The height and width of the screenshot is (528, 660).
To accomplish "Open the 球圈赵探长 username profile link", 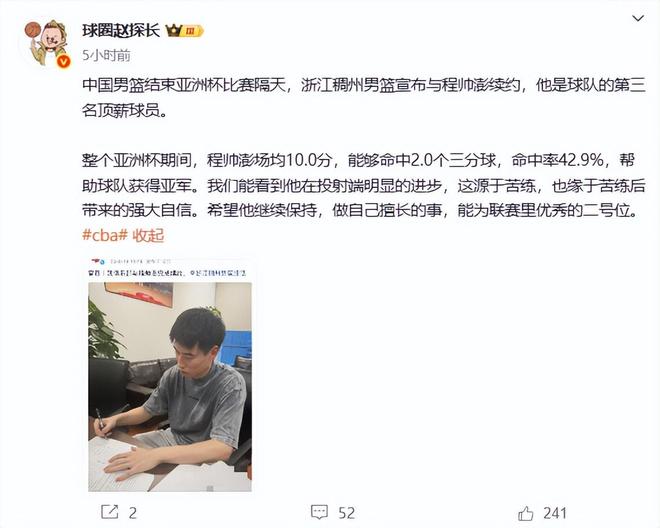I will click(121, 30).
